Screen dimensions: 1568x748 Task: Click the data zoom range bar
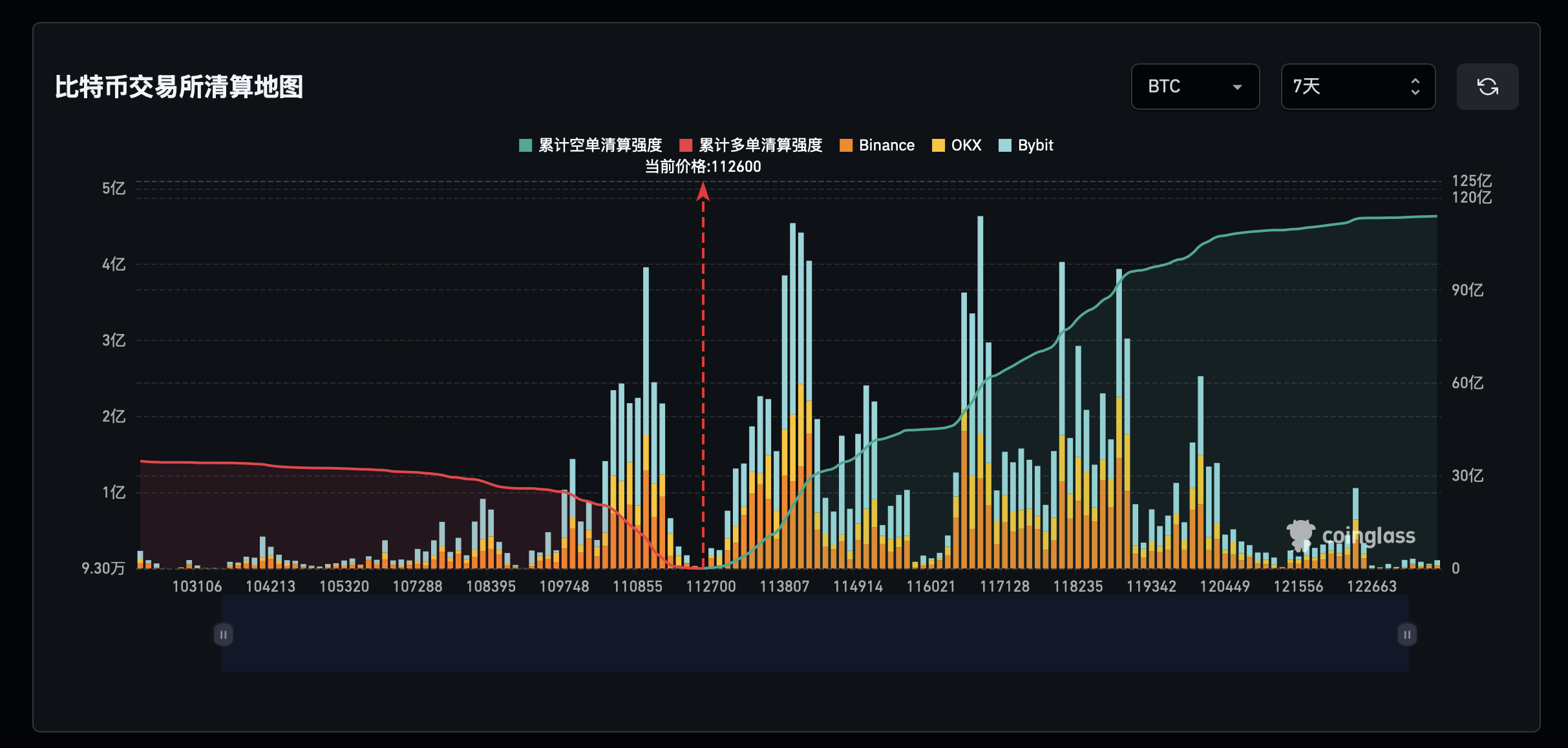(815, 634)
